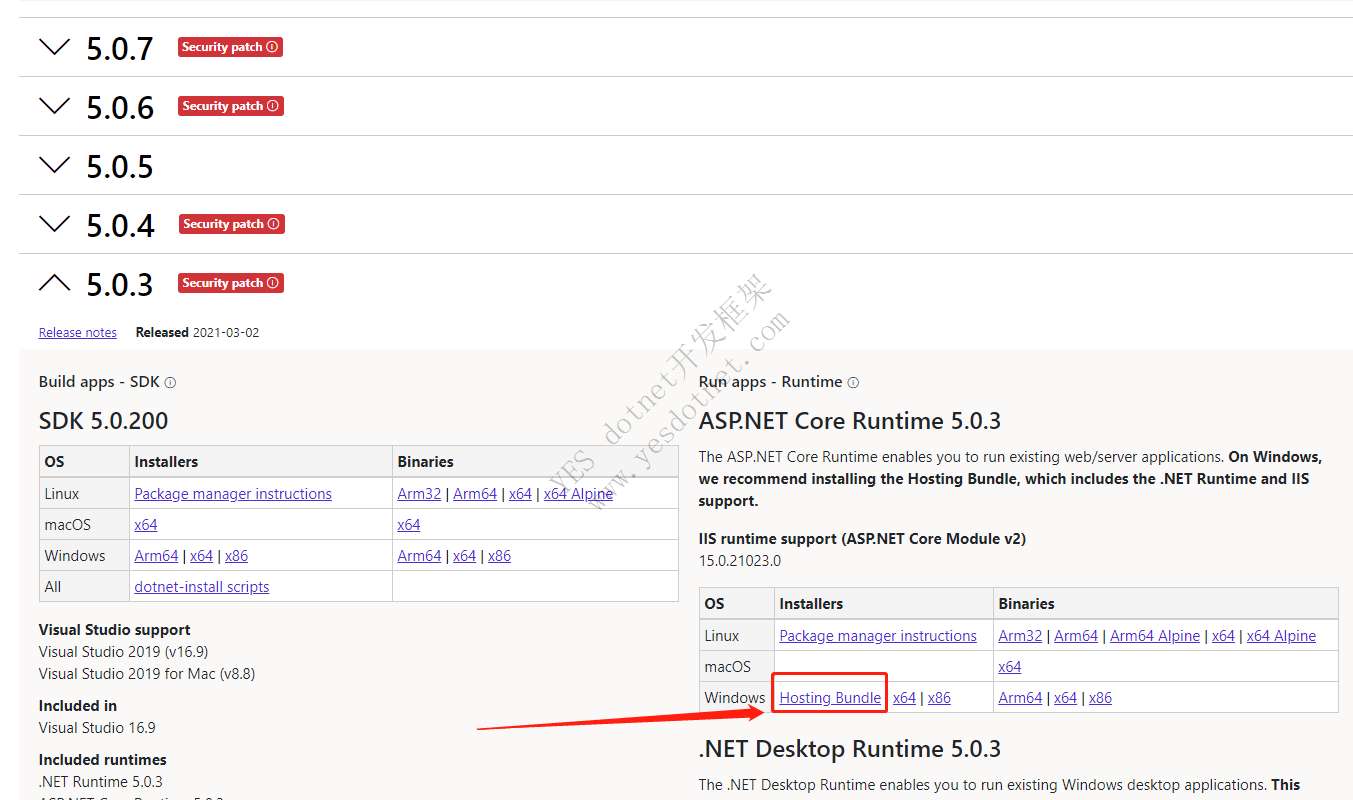This screenshot has height=800, width=1353.
Task: Expand the 5.0.4 release section
Action: (54, 224)
